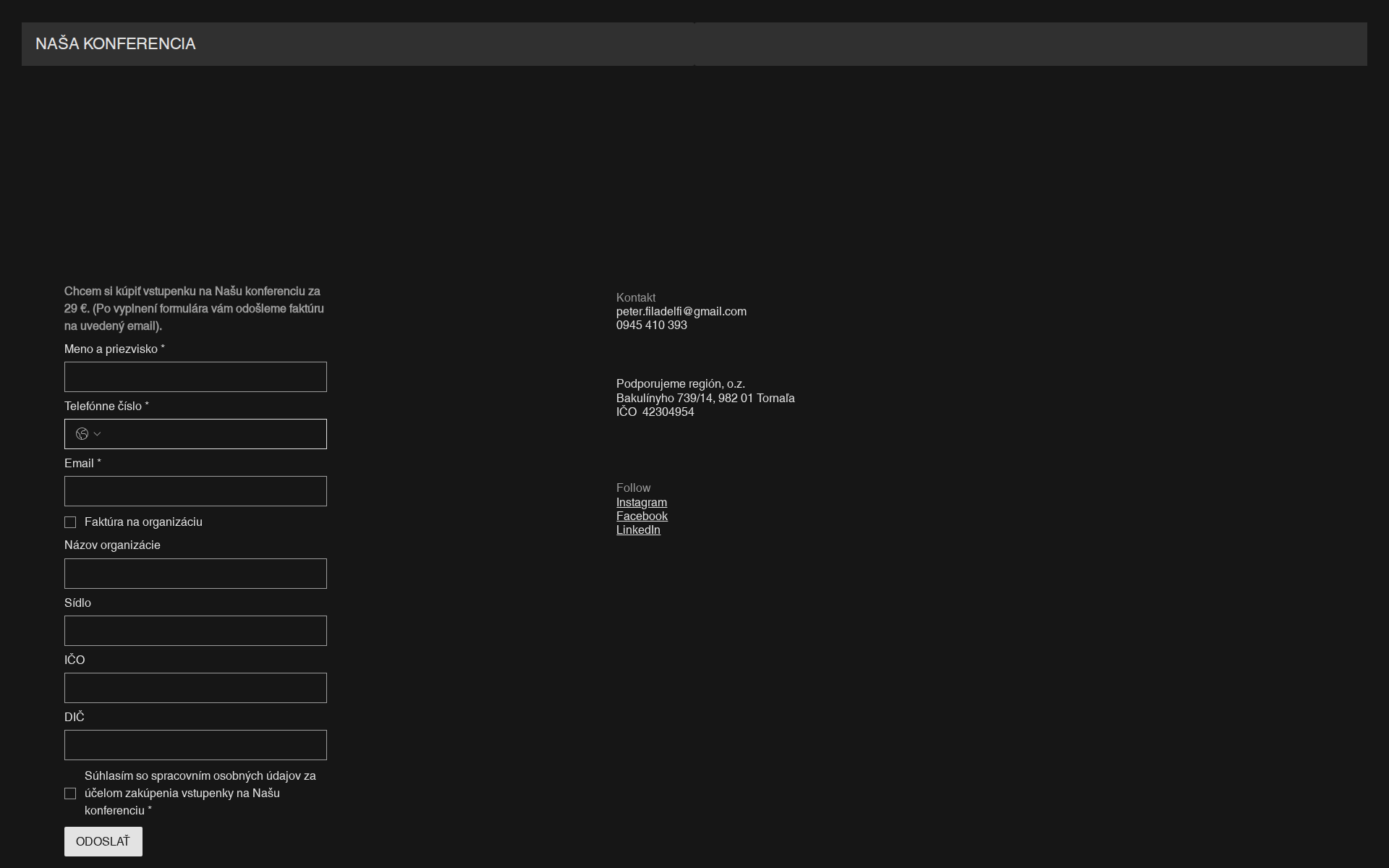Open the Instagram link
The width and height of the screenshot is (1389, 868).
(x=641, y=502)
